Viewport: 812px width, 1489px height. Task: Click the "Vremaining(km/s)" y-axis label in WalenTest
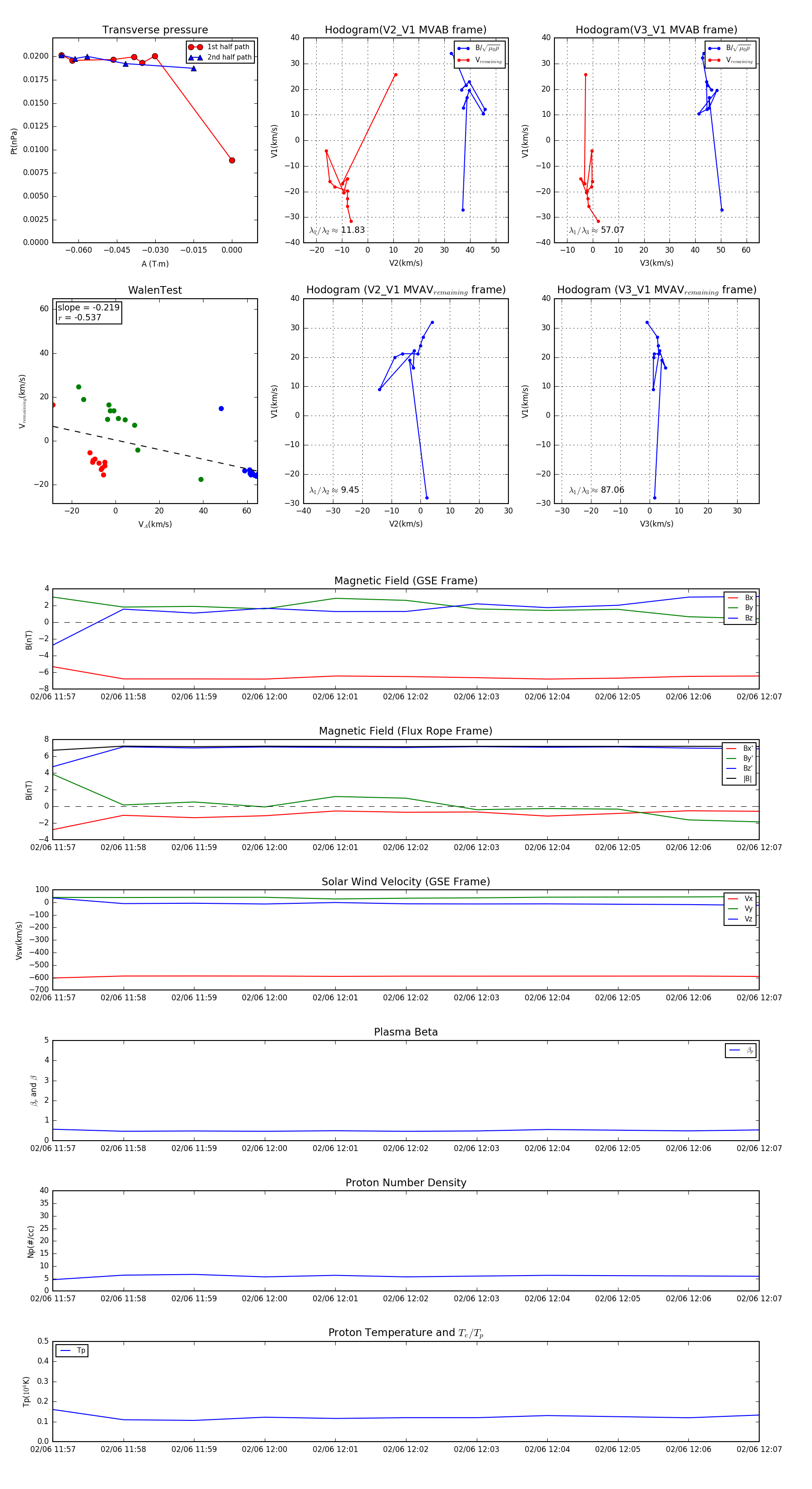22,401
